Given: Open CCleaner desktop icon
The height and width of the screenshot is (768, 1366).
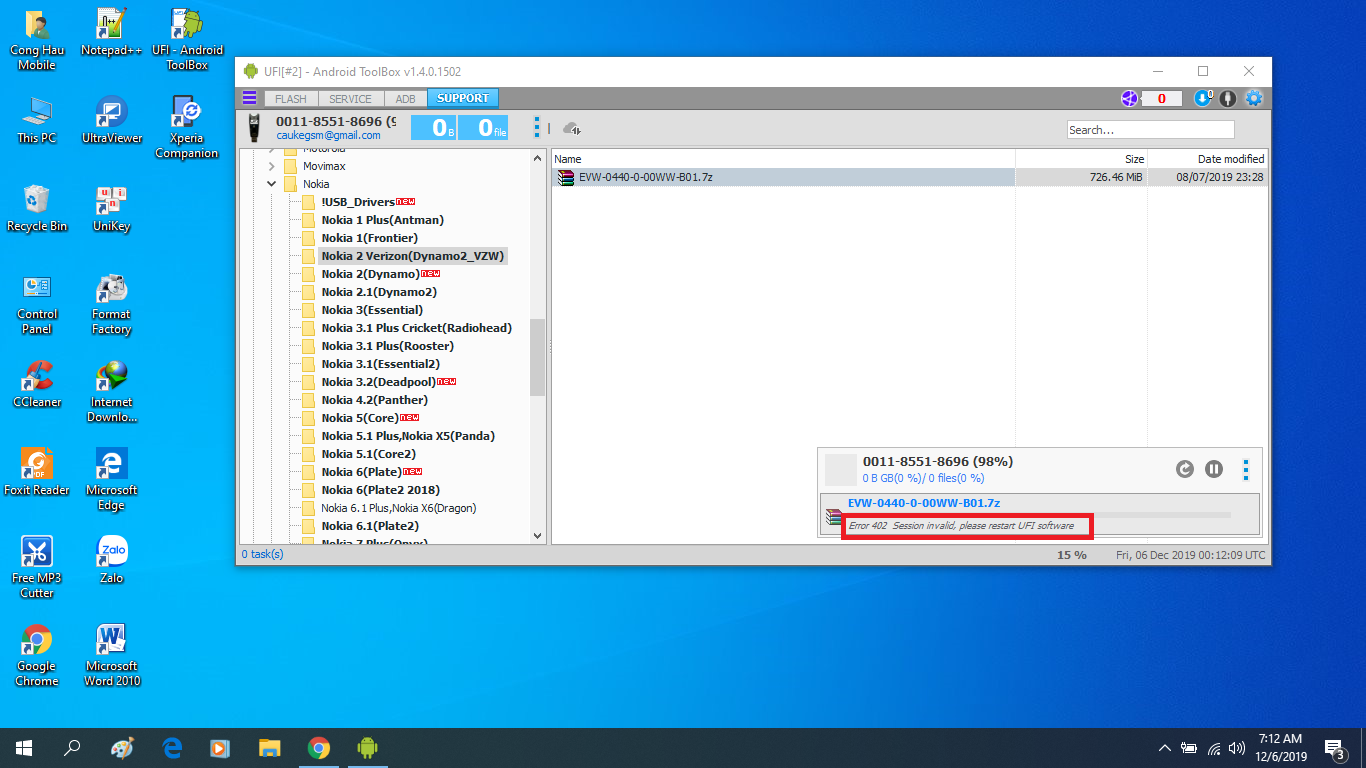Looking at the screenshot, I should point(37,385).
